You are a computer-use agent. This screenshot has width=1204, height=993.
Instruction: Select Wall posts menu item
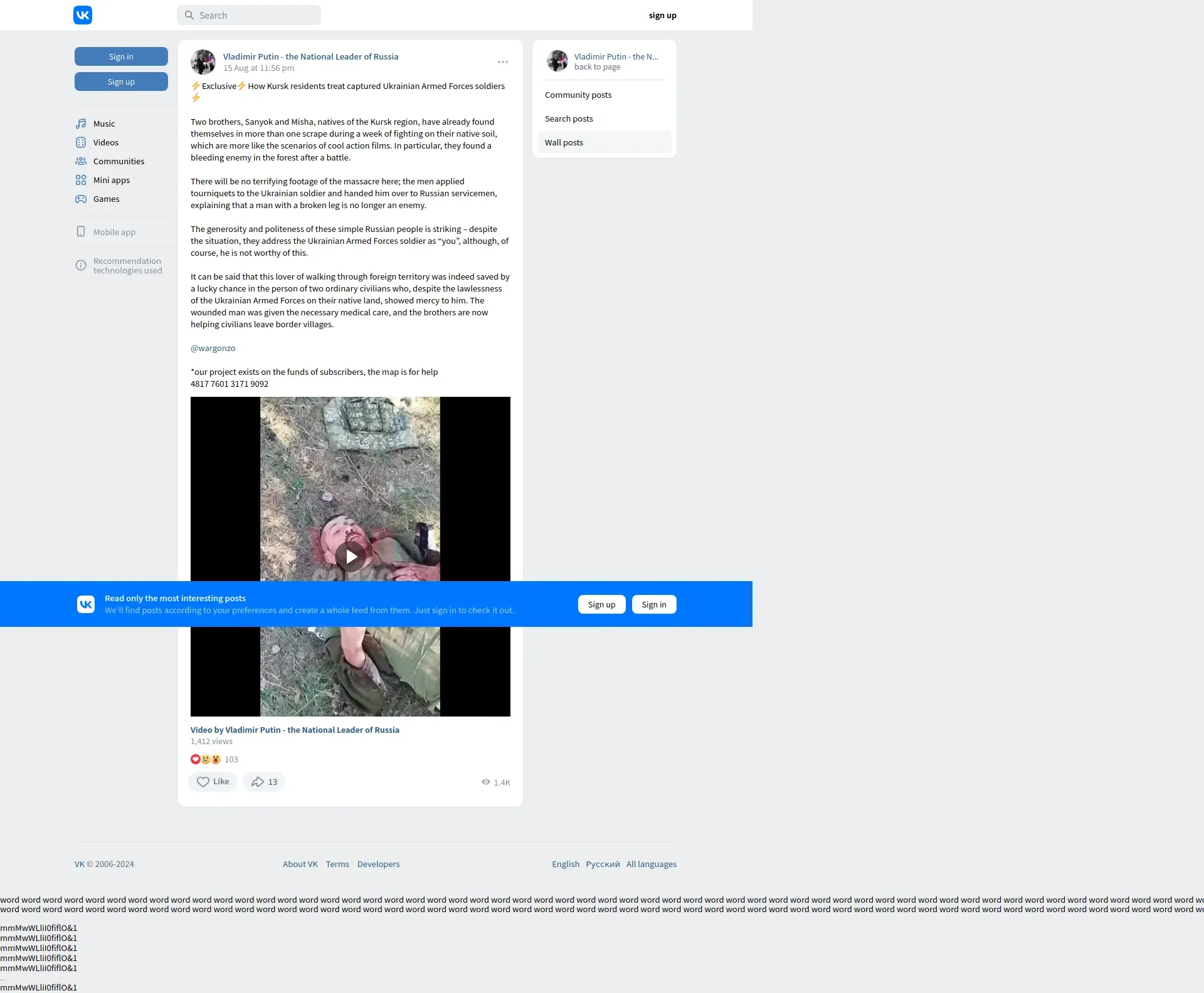[564, 142]
